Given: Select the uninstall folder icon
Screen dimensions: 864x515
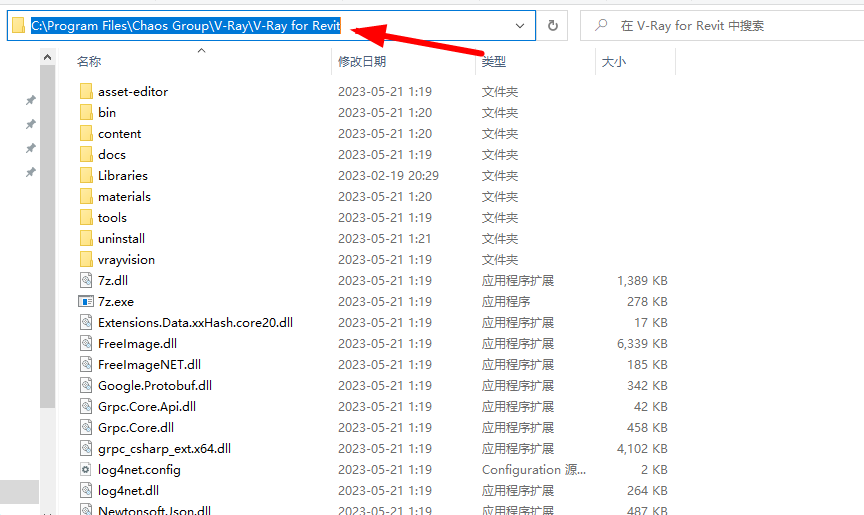Looking at the screenshot, I should click(86, 238).
